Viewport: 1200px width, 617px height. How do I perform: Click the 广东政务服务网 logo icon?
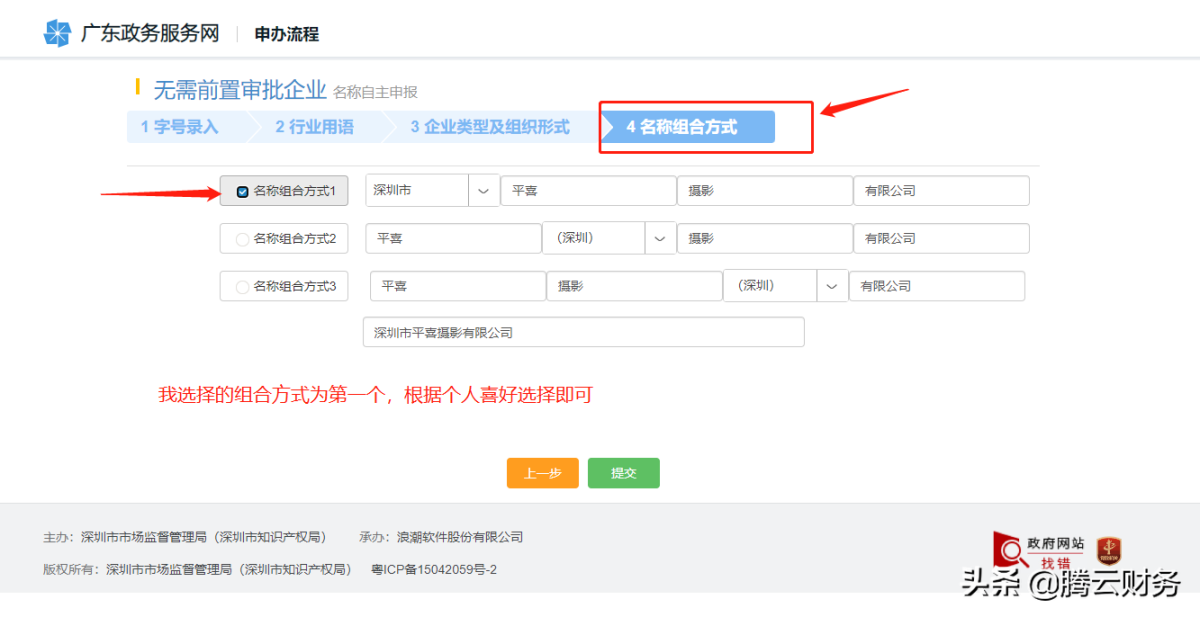pos(57,33)
